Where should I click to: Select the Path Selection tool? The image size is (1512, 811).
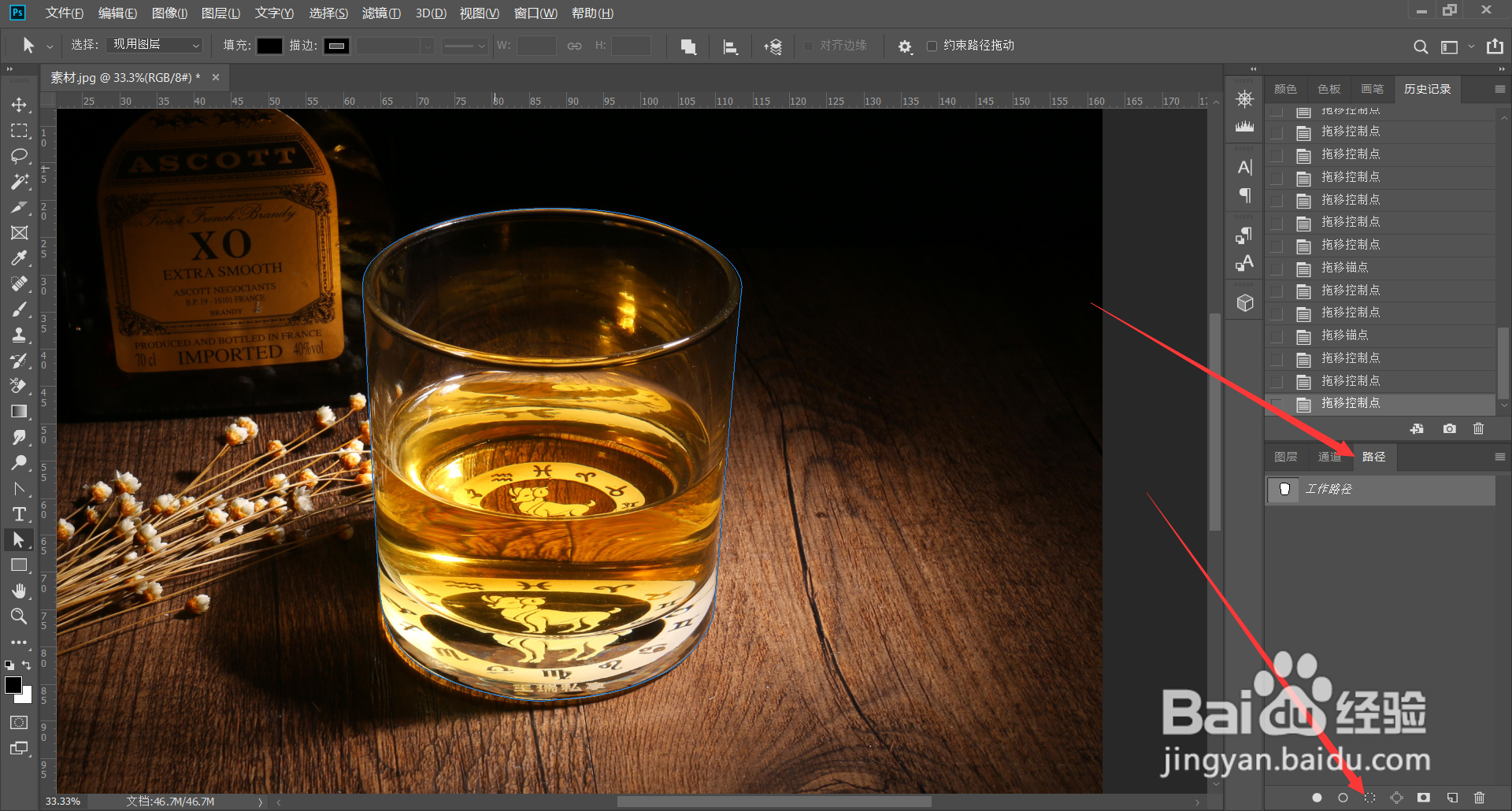pyautogui.click(x=19, y=539)
